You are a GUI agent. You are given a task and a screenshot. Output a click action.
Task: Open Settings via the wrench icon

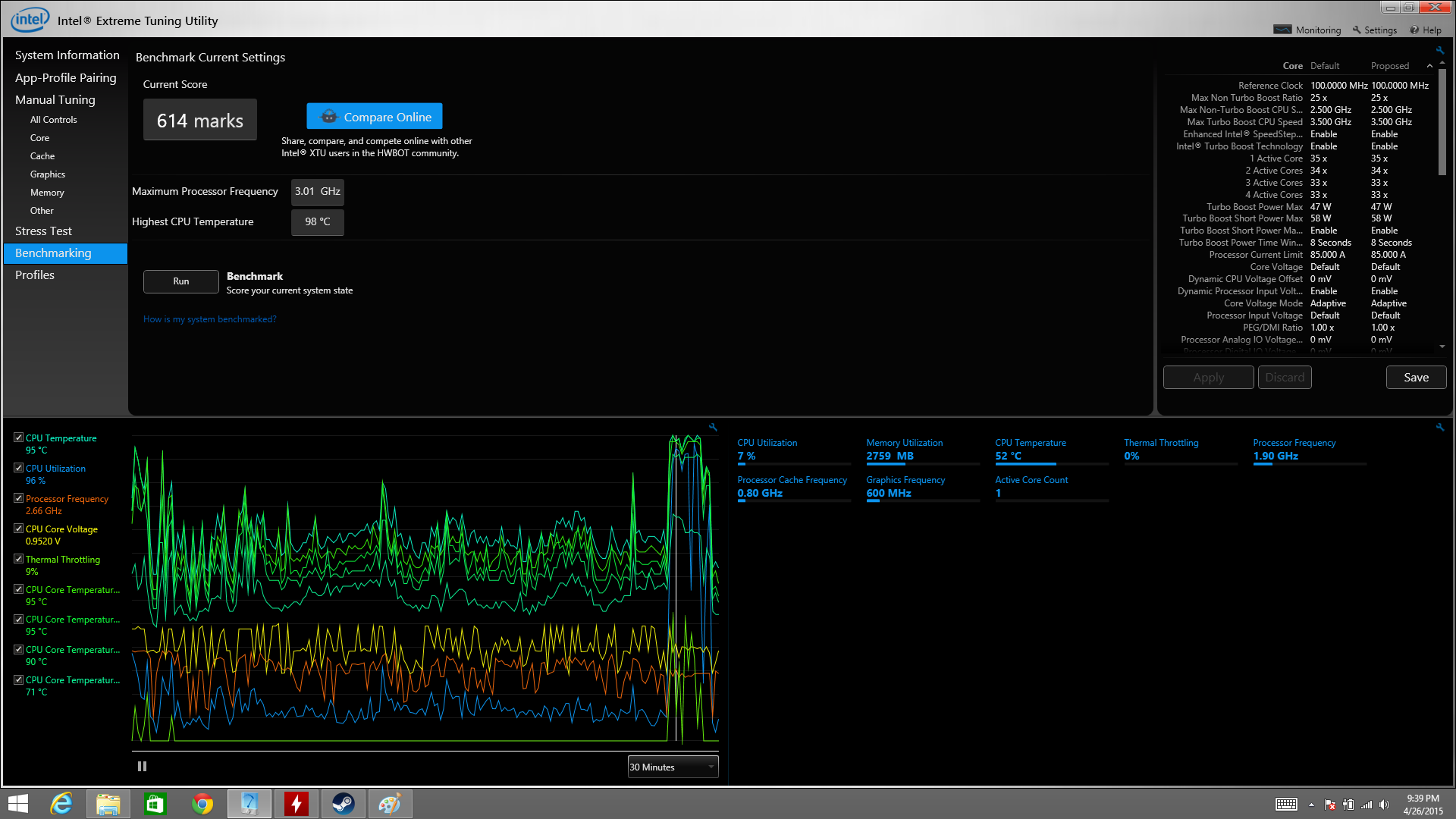tap(1357, 30)
